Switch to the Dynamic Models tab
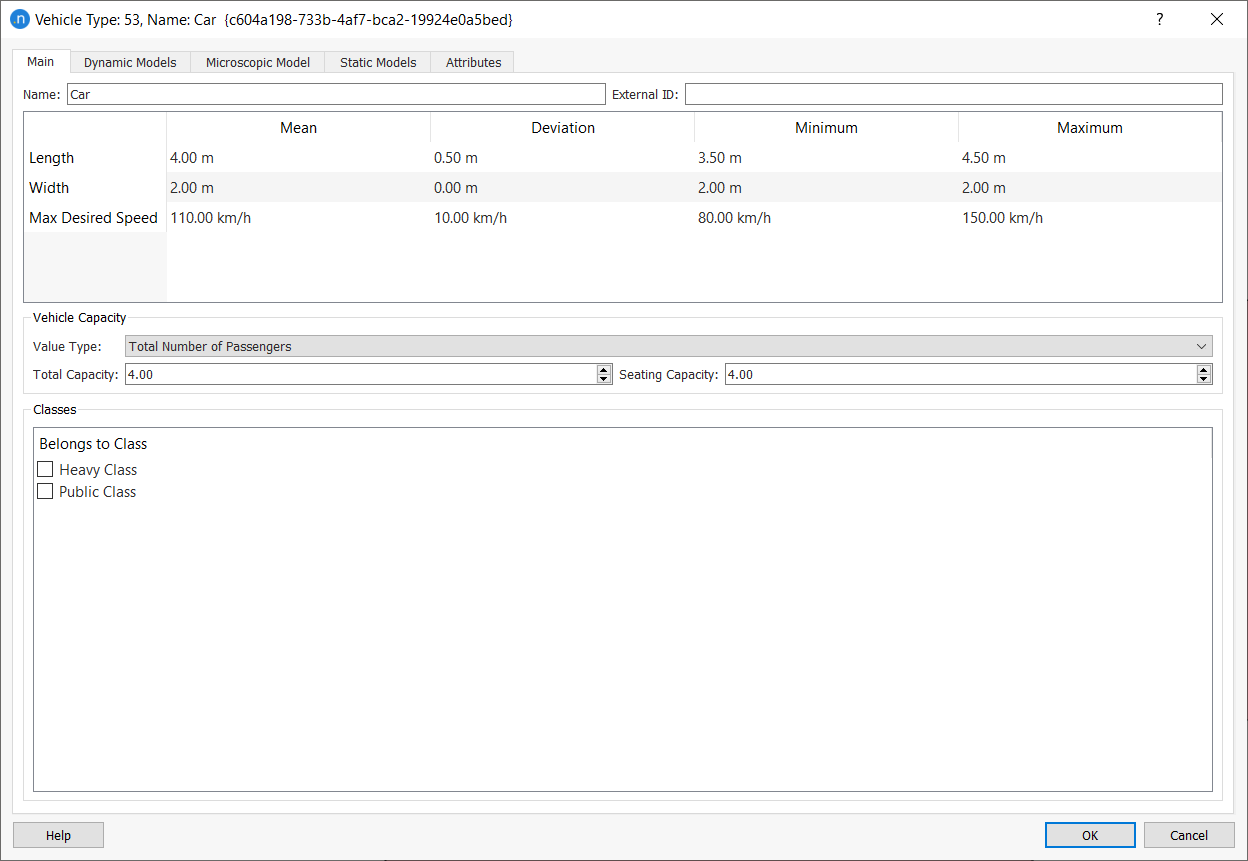The image size is (1248, 861). pyautogui.click(x=130, y=62)
